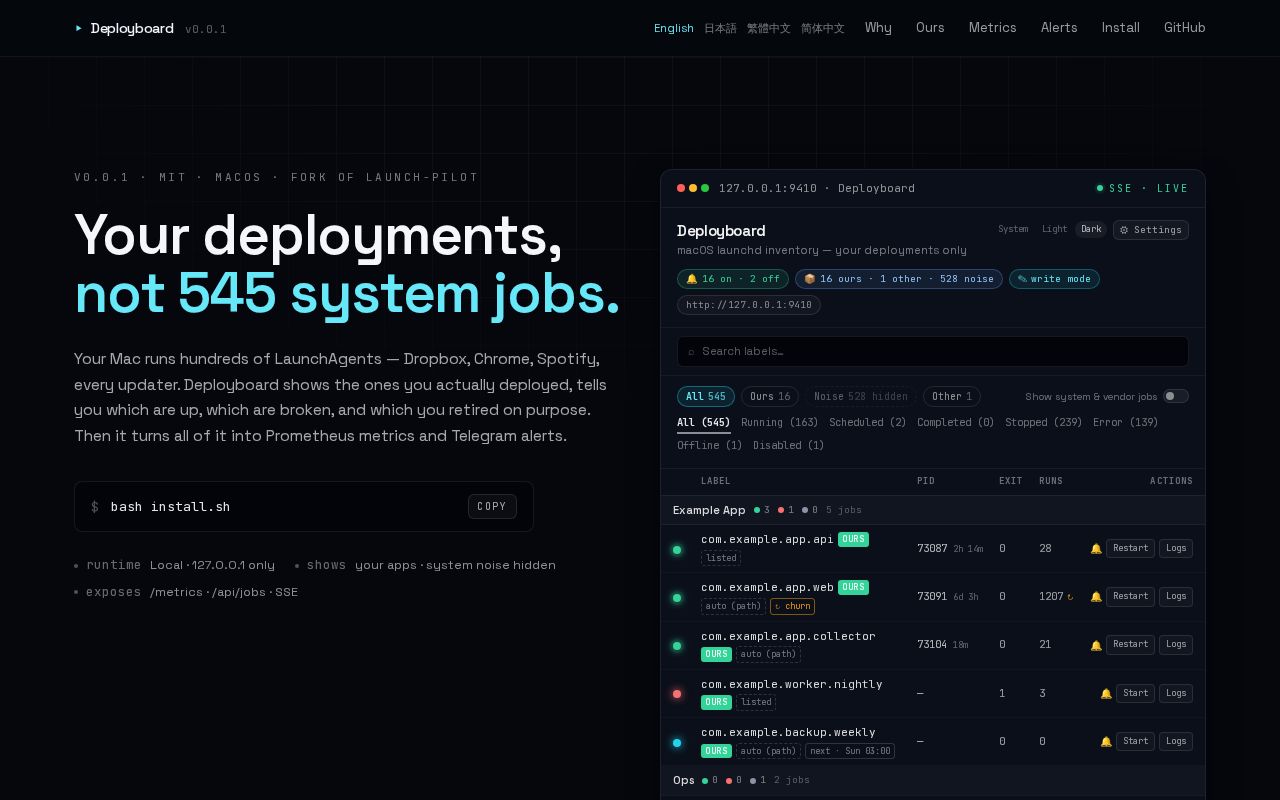1280x800 pixels.
Task: Filter jobs by the Ours 16 chip
Action: [770, 397]
